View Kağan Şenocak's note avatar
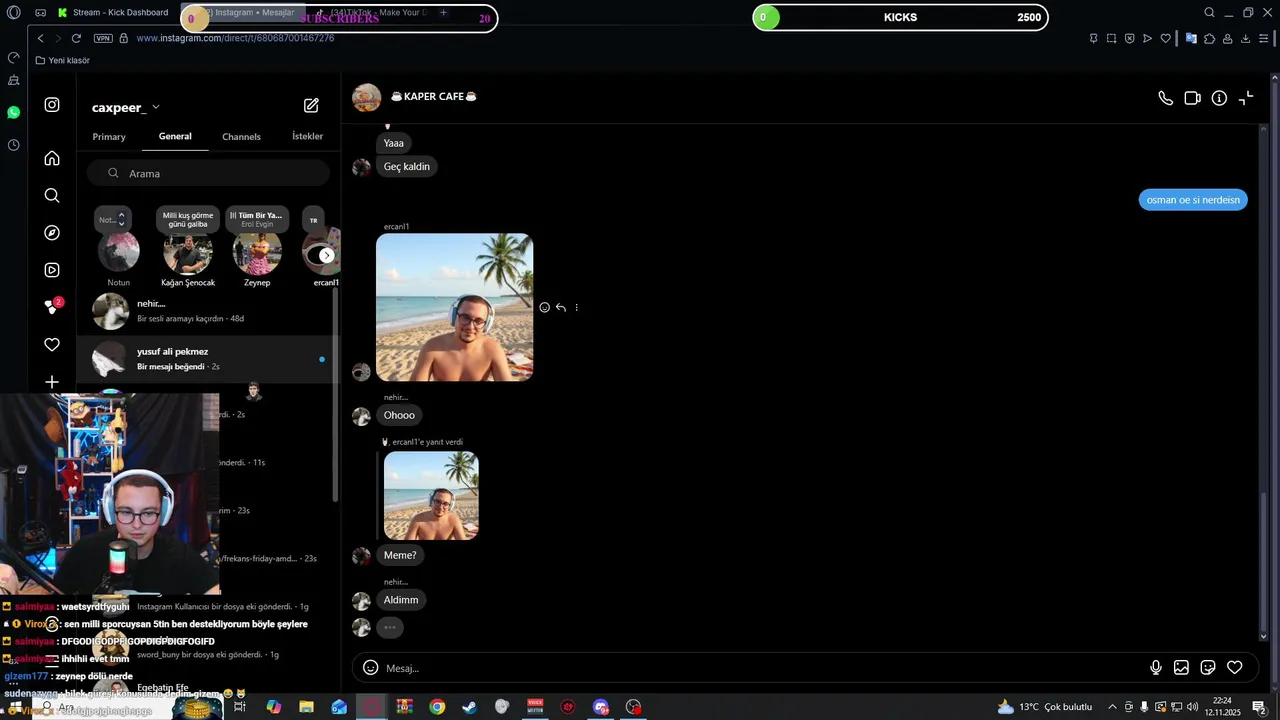 [188, 253]
